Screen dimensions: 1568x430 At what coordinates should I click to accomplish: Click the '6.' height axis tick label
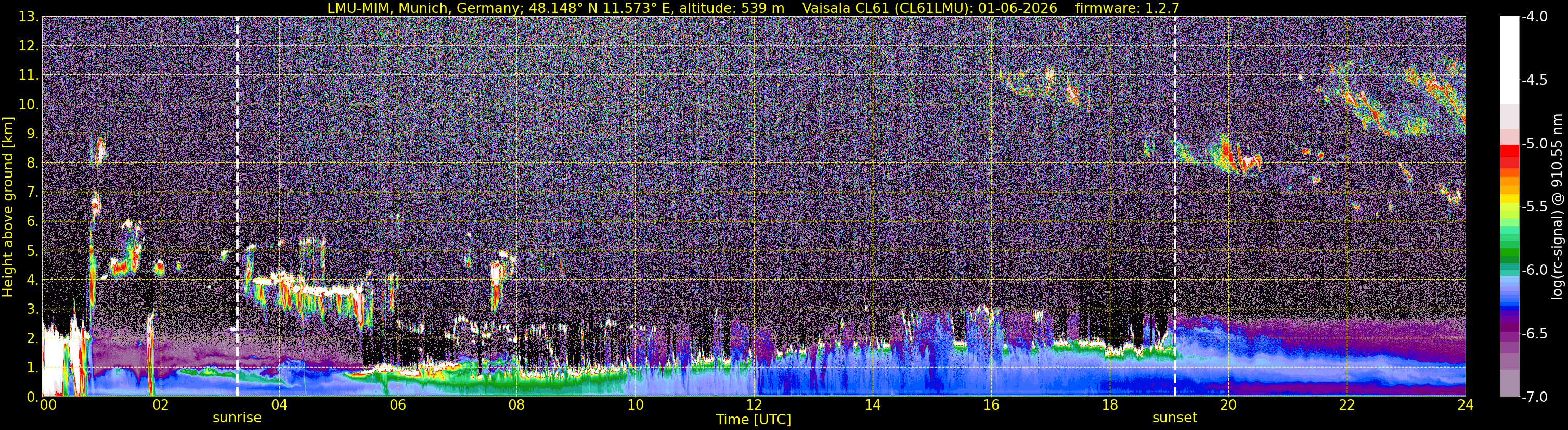tap(32, 222)
